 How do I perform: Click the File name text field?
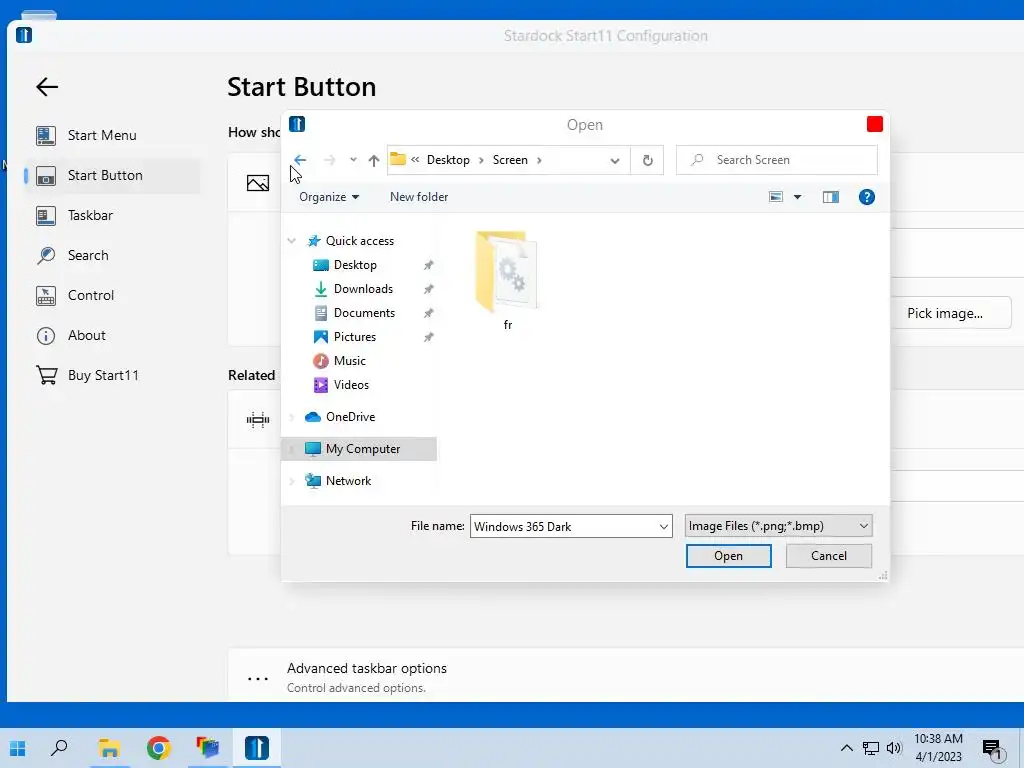click(563, 526)
